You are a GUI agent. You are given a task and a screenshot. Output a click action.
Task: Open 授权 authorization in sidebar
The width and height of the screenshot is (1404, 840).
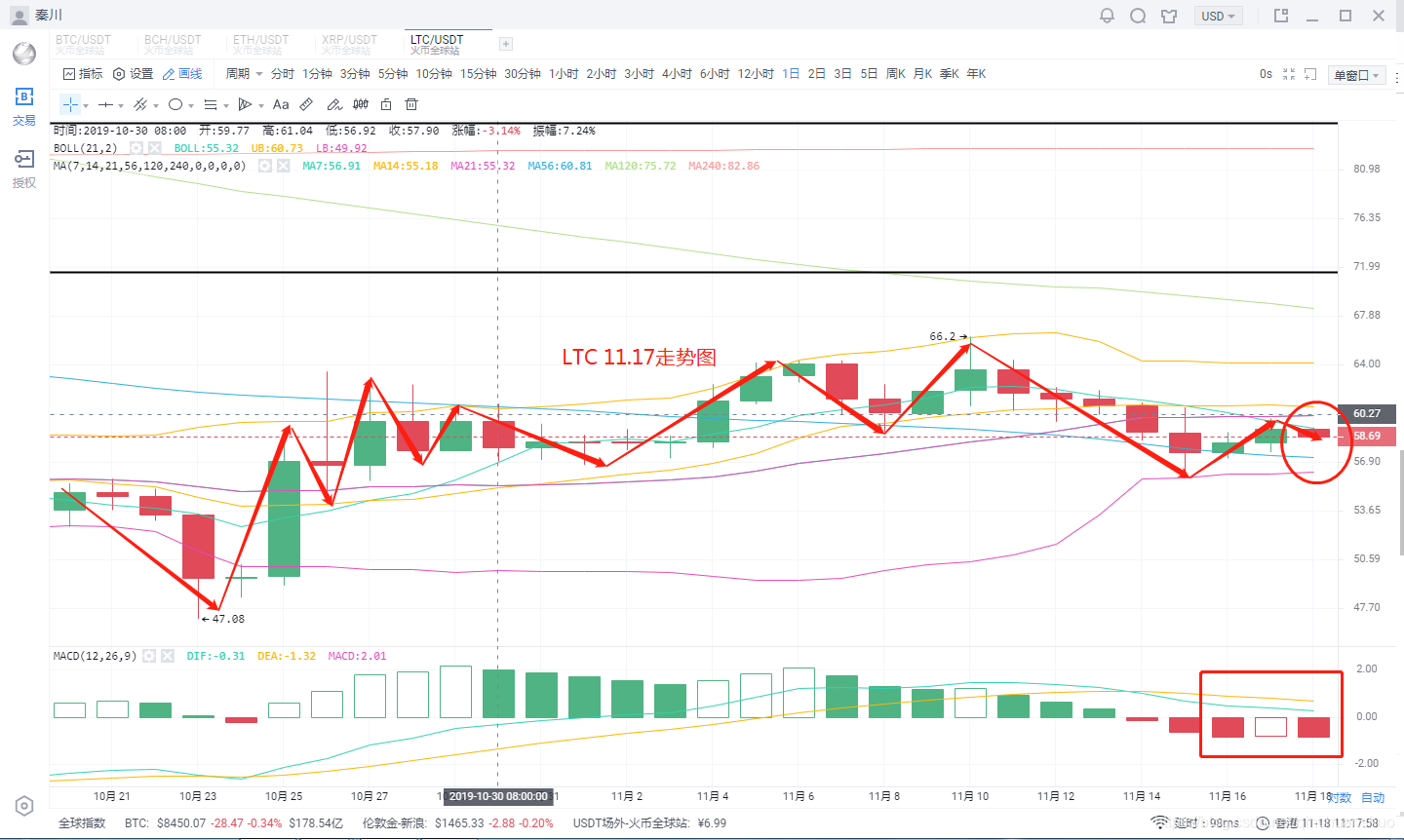pyautogui.click(x=24, y=168)
